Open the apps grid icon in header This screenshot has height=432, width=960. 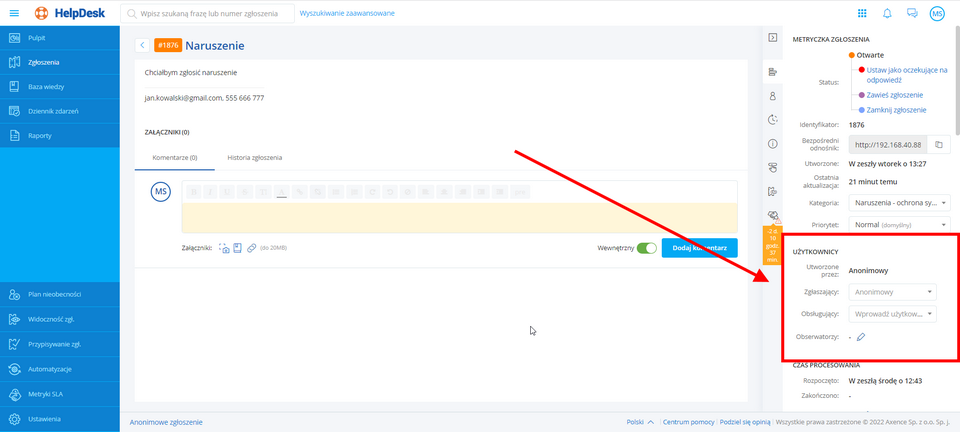(862, 13)
